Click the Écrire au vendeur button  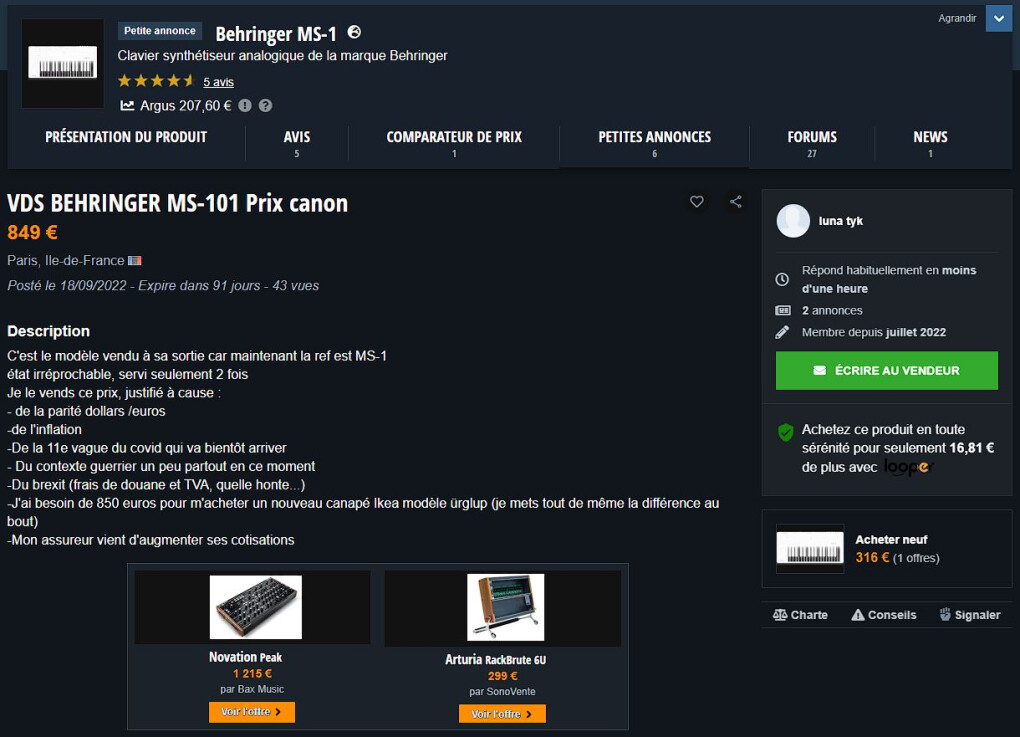click(887, 371)
